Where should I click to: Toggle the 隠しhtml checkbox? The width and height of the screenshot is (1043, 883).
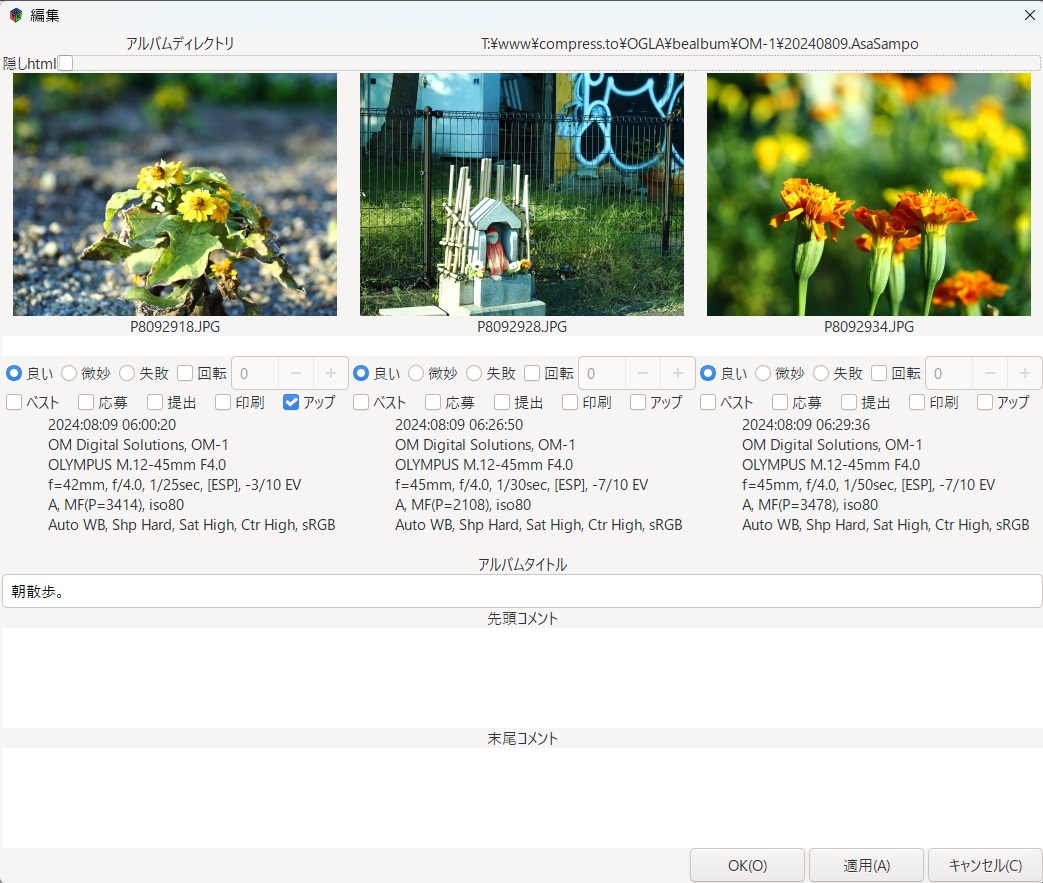click(66, 63)
